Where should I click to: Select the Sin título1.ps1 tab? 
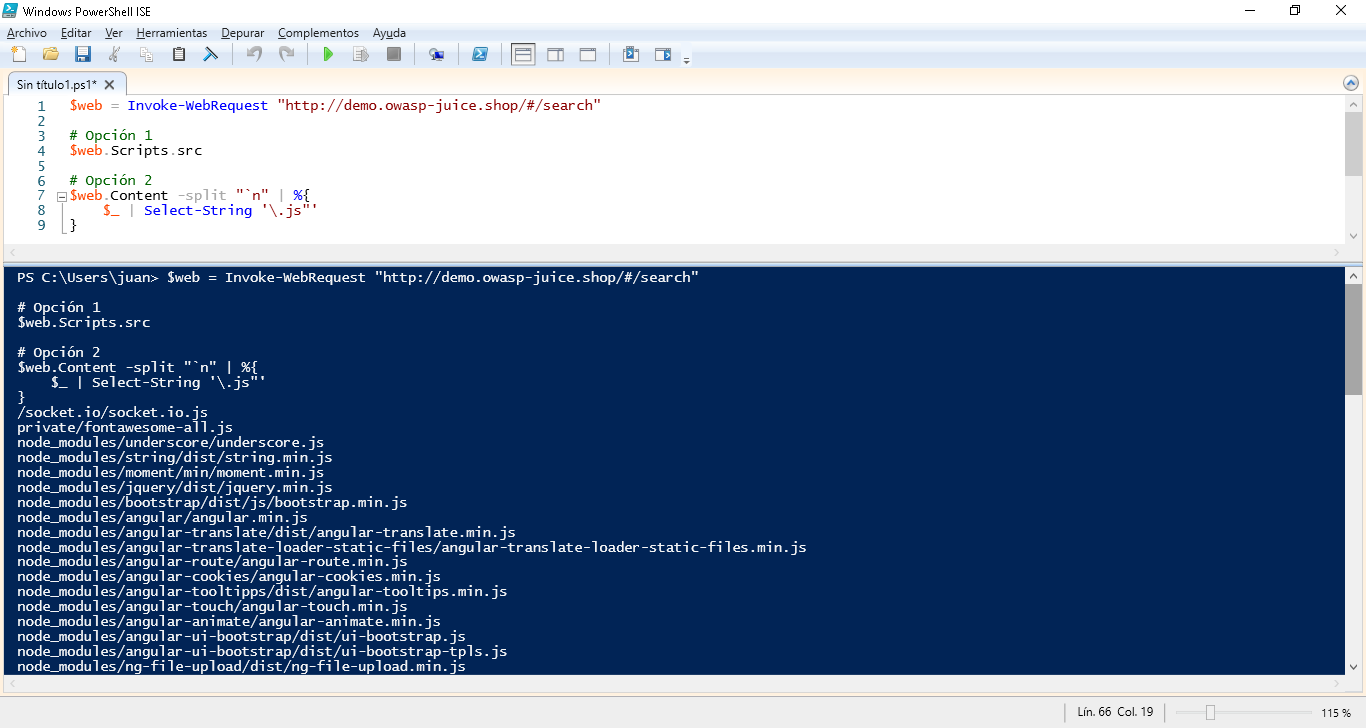click(x=58, y=84)
